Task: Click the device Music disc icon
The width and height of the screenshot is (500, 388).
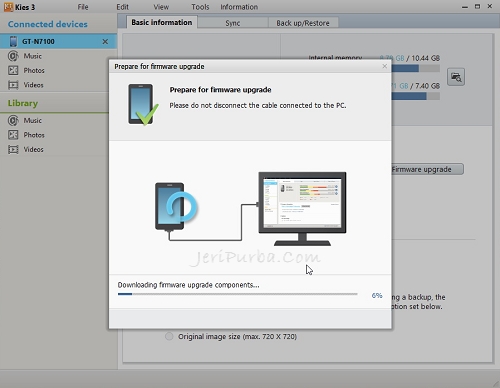Action: tap(13, 56)
